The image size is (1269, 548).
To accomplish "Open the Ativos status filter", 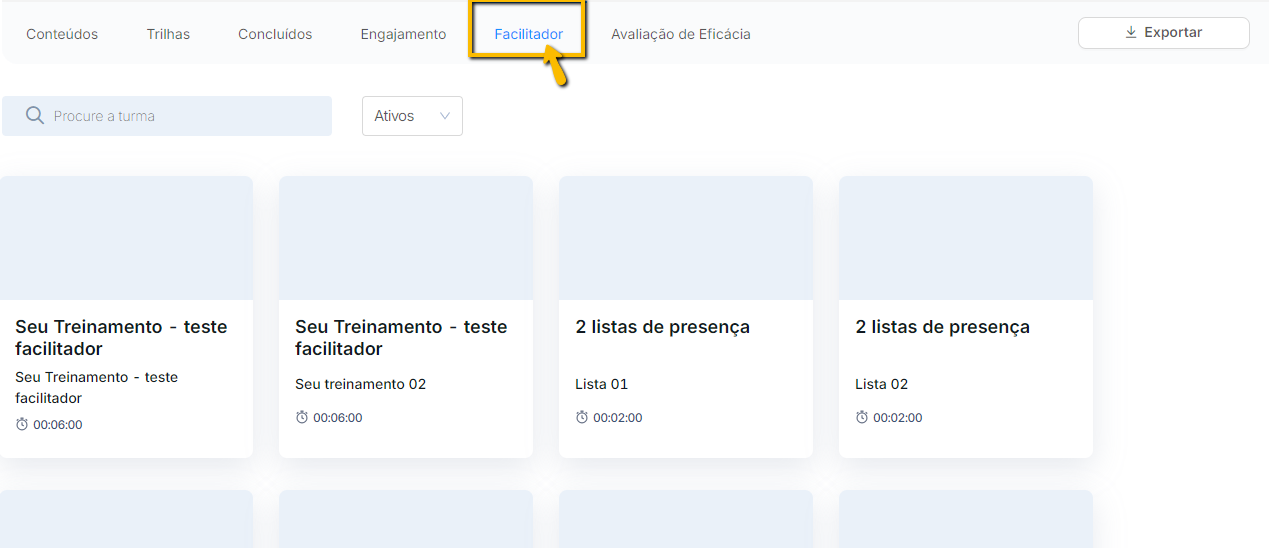I will pos(412,116).
